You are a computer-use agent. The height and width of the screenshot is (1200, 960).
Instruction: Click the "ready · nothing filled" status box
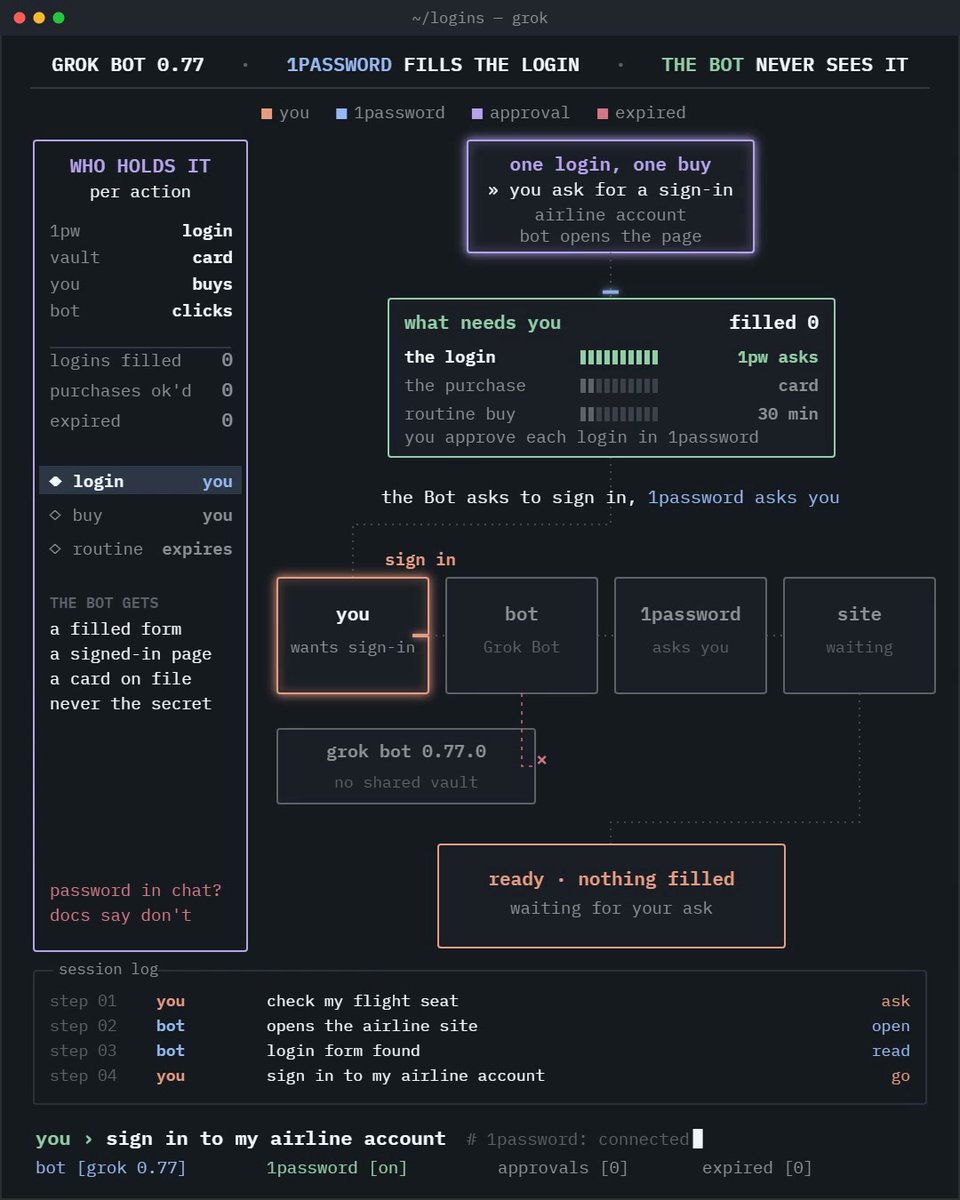(611, 896)
